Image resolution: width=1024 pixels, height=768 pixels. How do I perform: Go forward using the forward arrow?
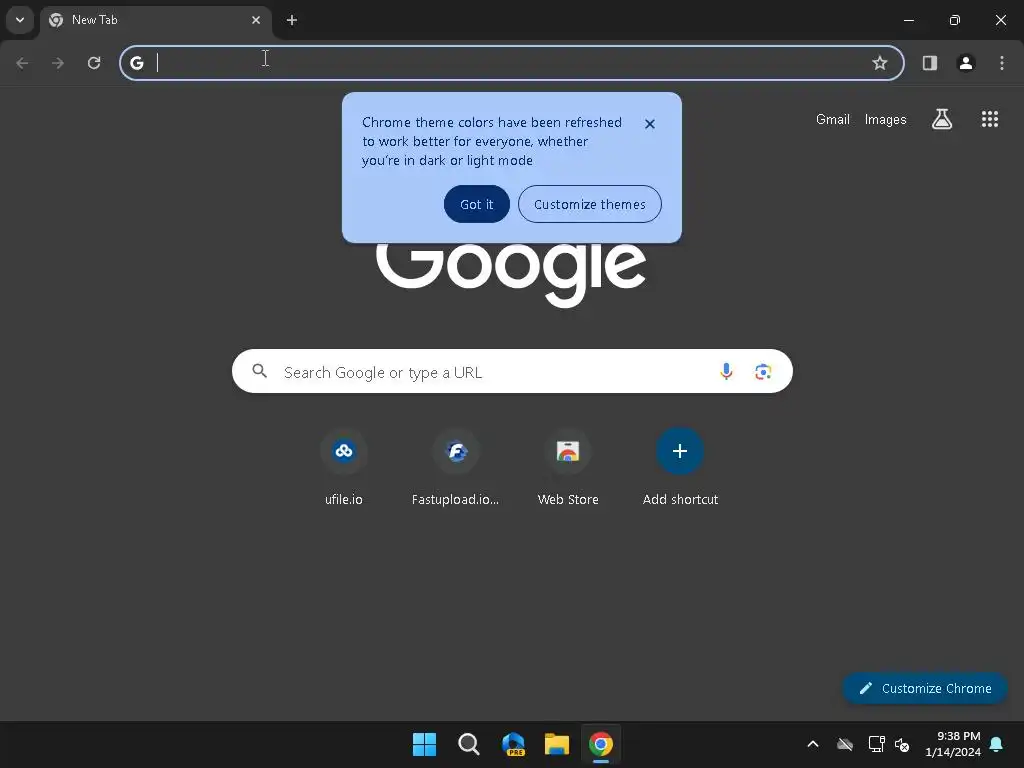click(x=58, y=63)
